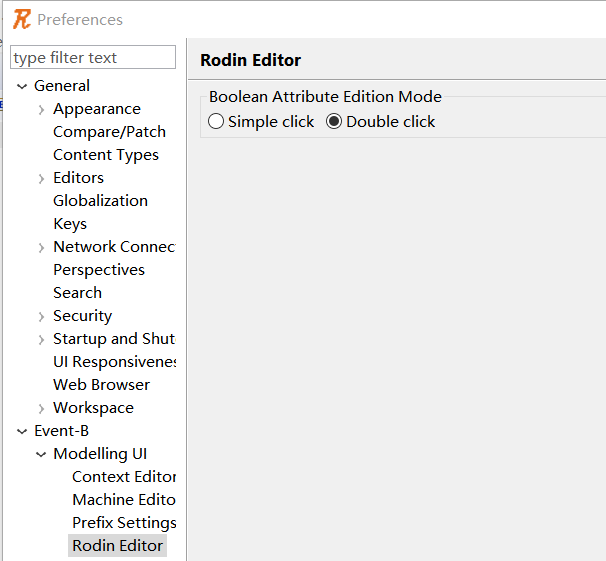Open Network Connections preferences
The height and width of the screenshot is (561, 606).
pos(114,246)
